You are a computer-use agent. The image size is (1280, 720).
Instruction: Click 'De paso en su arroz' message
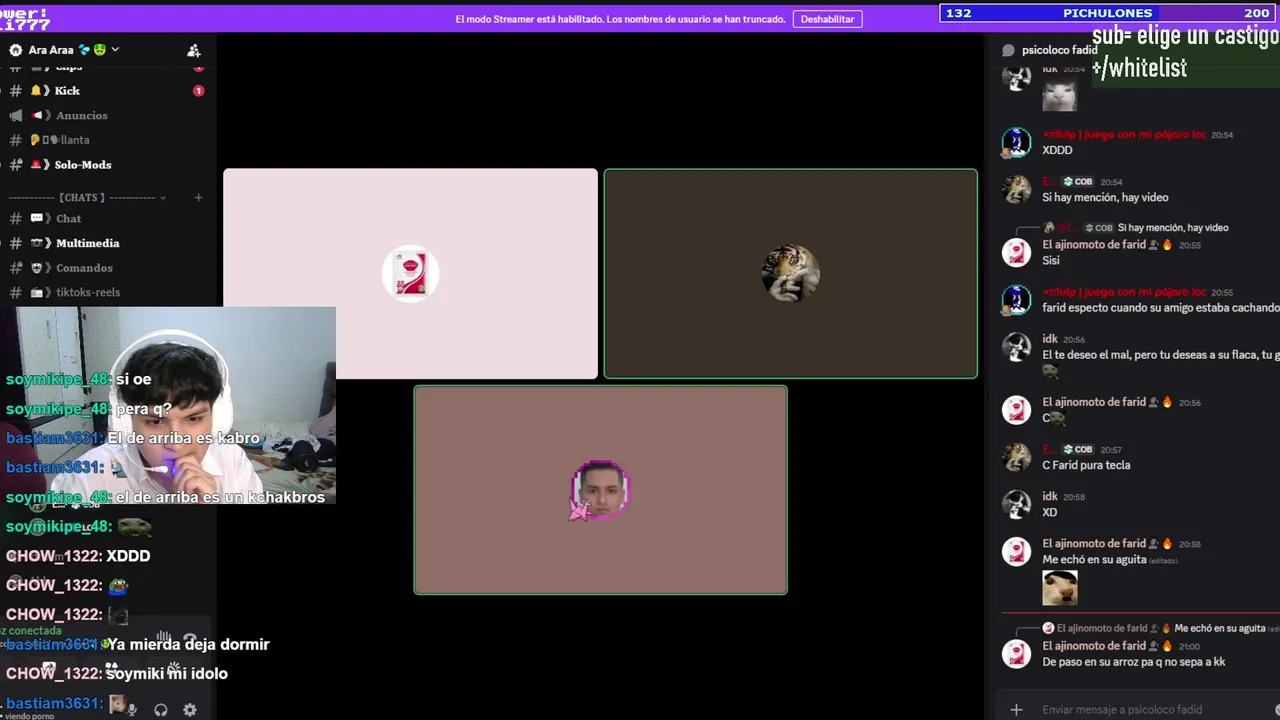coord(1133,662)
